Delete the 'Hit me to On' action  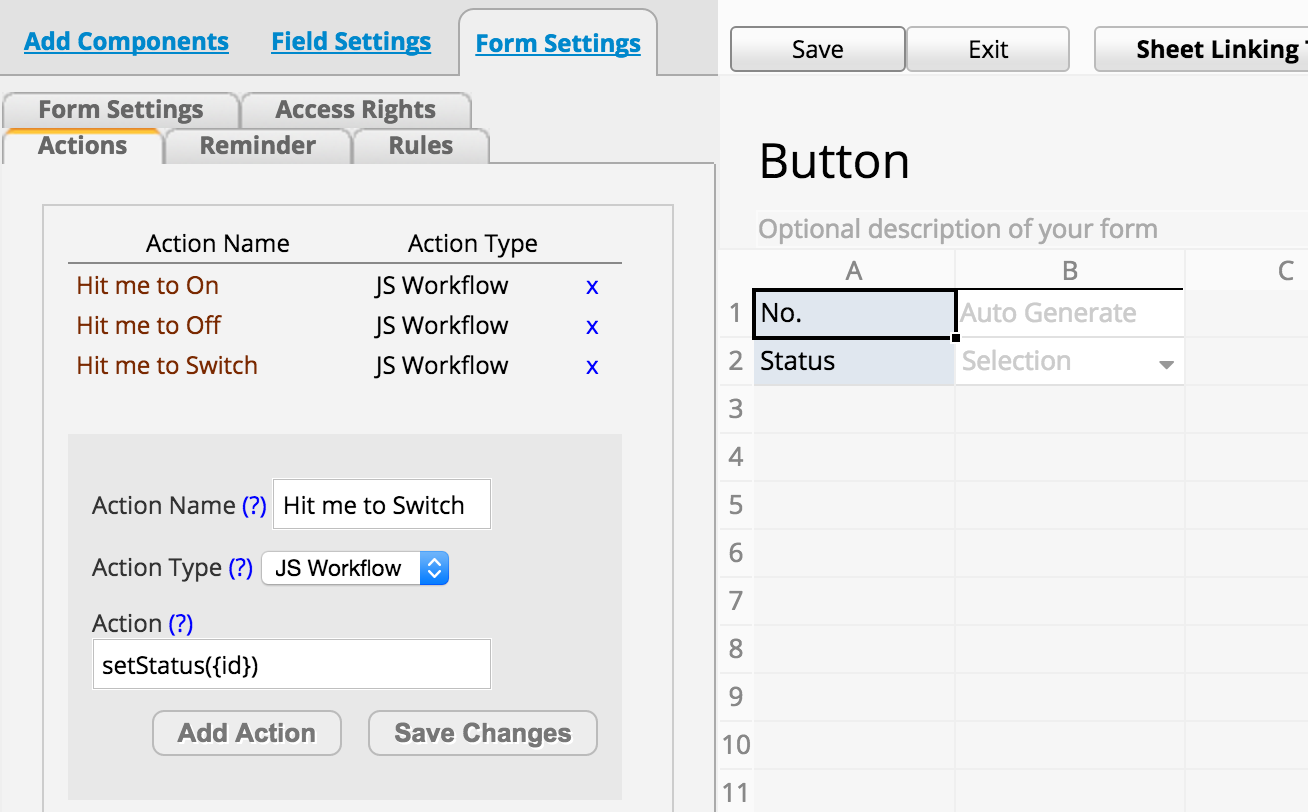click(x=592, y=285)
